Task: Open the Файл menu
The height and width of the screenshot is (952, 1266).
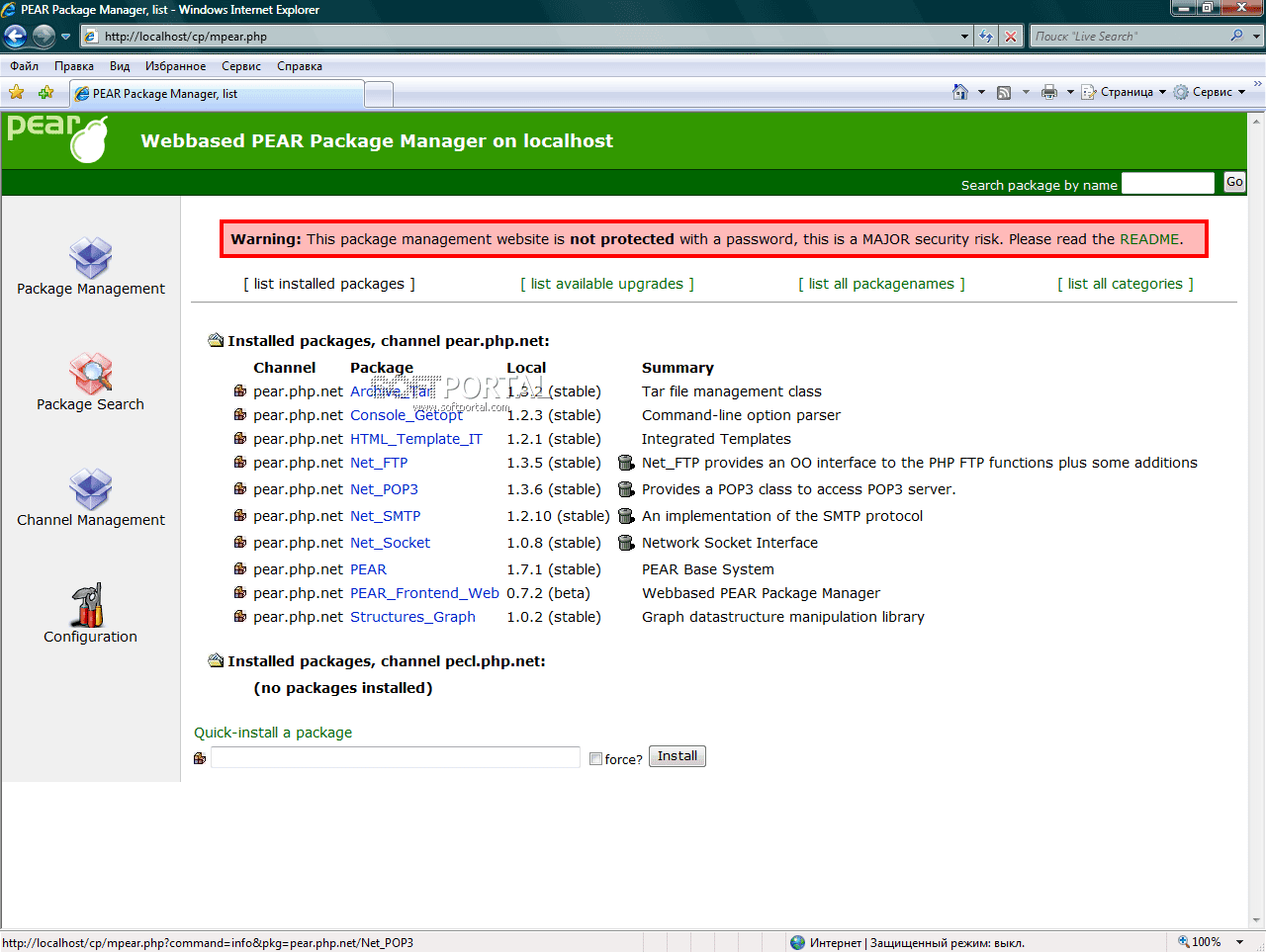Action: pyautogui.click(x=25, y=66)
